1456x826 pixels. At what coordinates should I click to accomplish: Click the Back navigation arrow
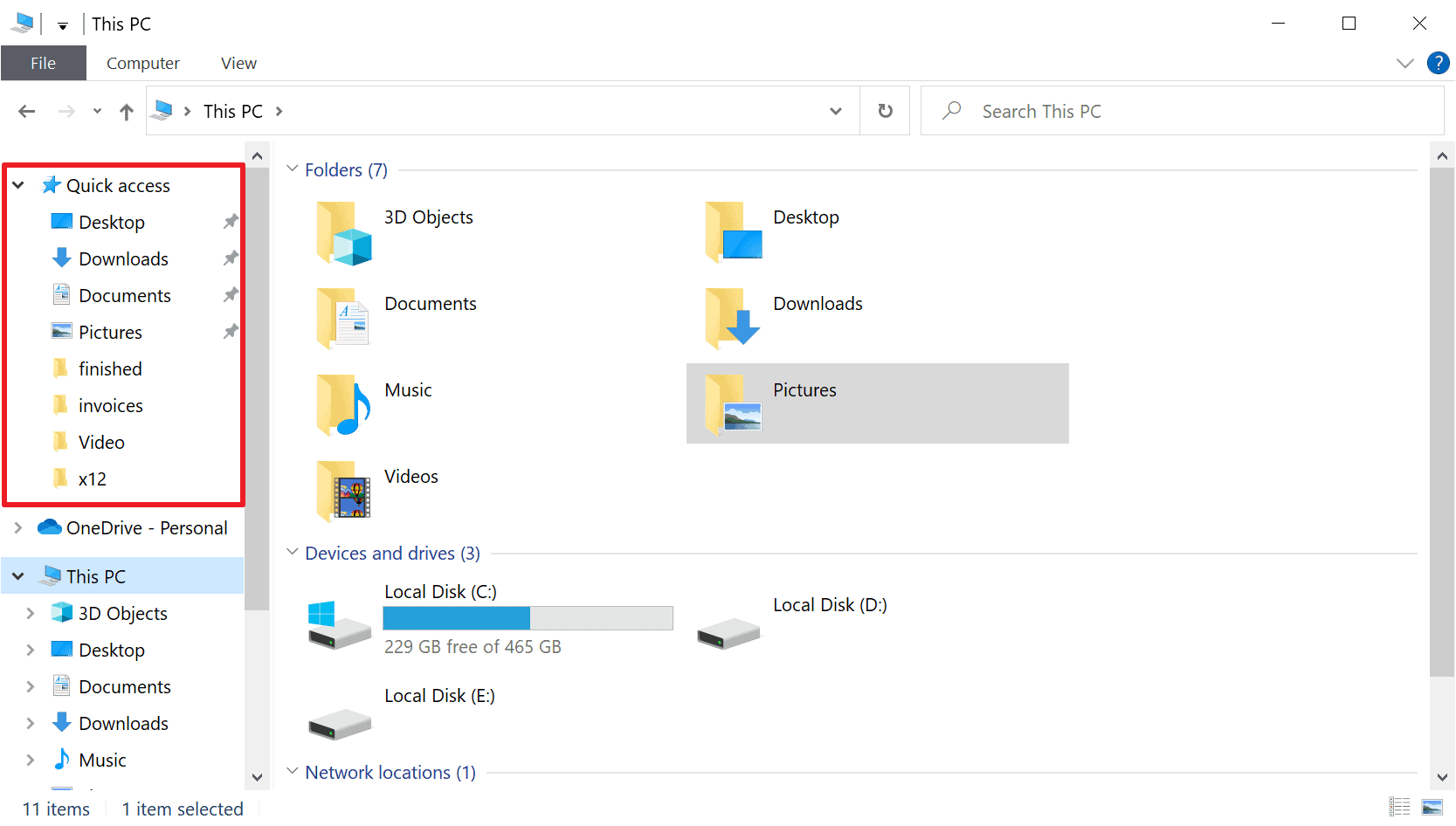[x=26, y=111]
